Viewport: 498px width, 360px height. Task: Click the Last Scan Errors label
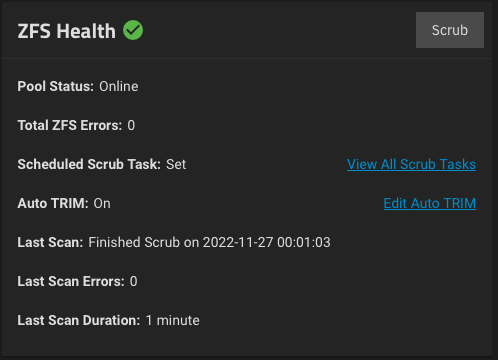tap(71, 281)
